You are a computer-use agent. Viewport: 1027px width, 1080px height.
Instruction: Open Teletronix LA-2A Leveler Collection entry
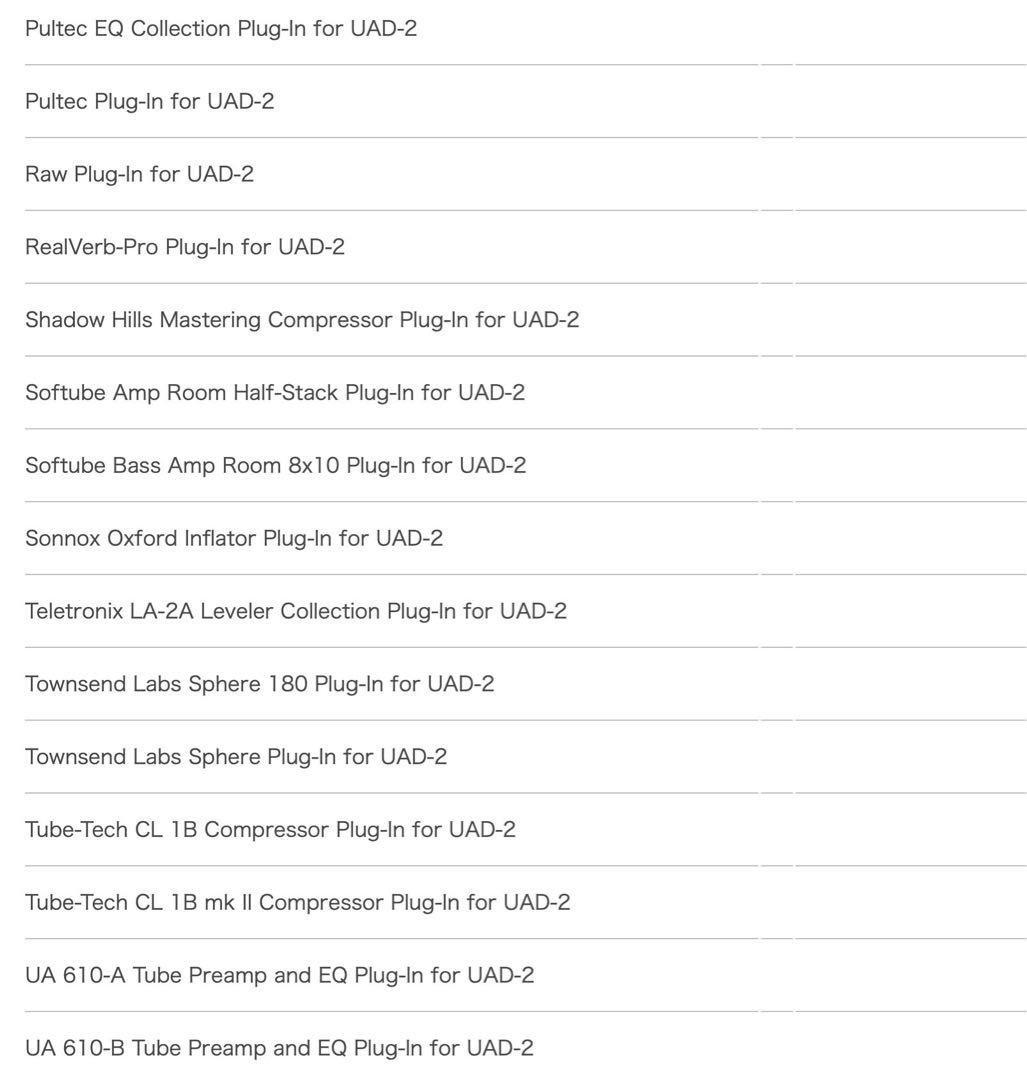pyautogui.click(x=296, y=611)
